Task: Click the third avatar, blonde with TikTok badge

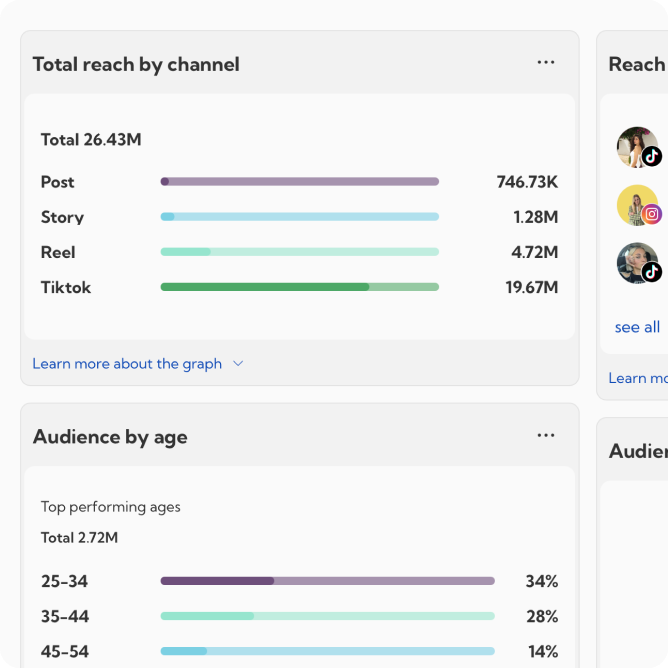Action: [x=638, y=263]
